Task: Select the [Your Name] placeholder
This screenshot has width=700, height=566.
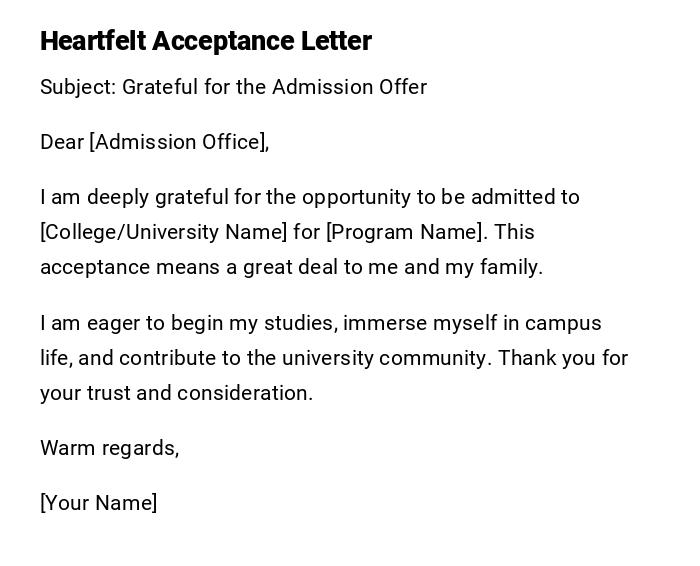Action: click(99, 503)
